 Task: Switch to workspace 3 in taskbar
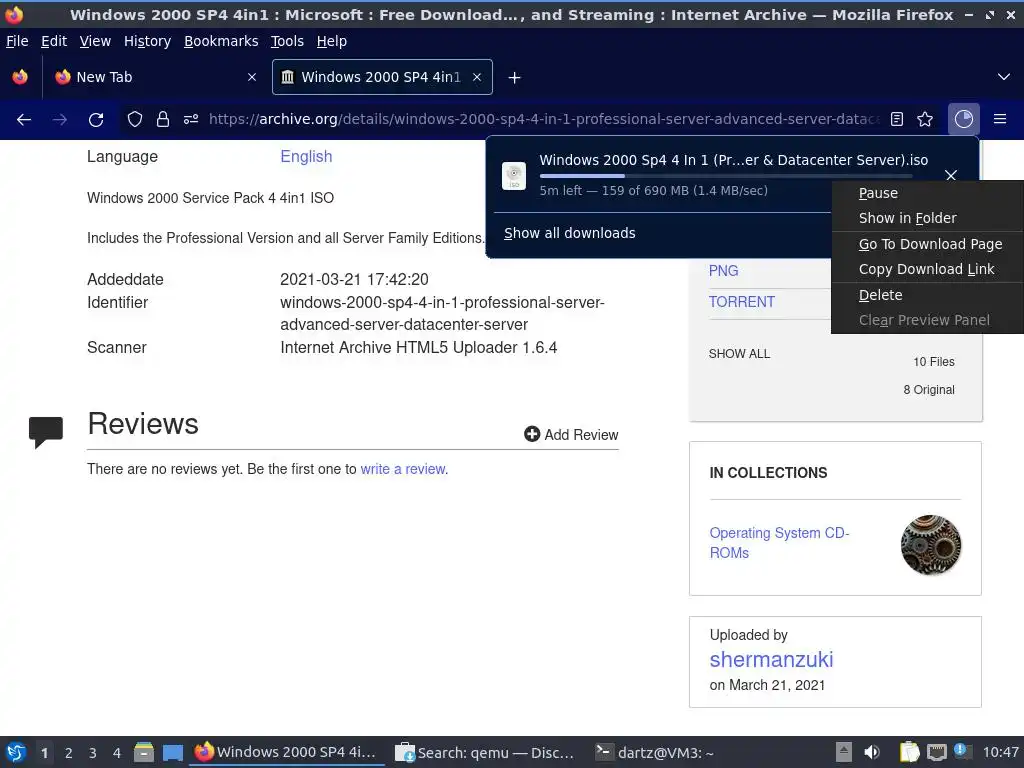coord(93,753)
